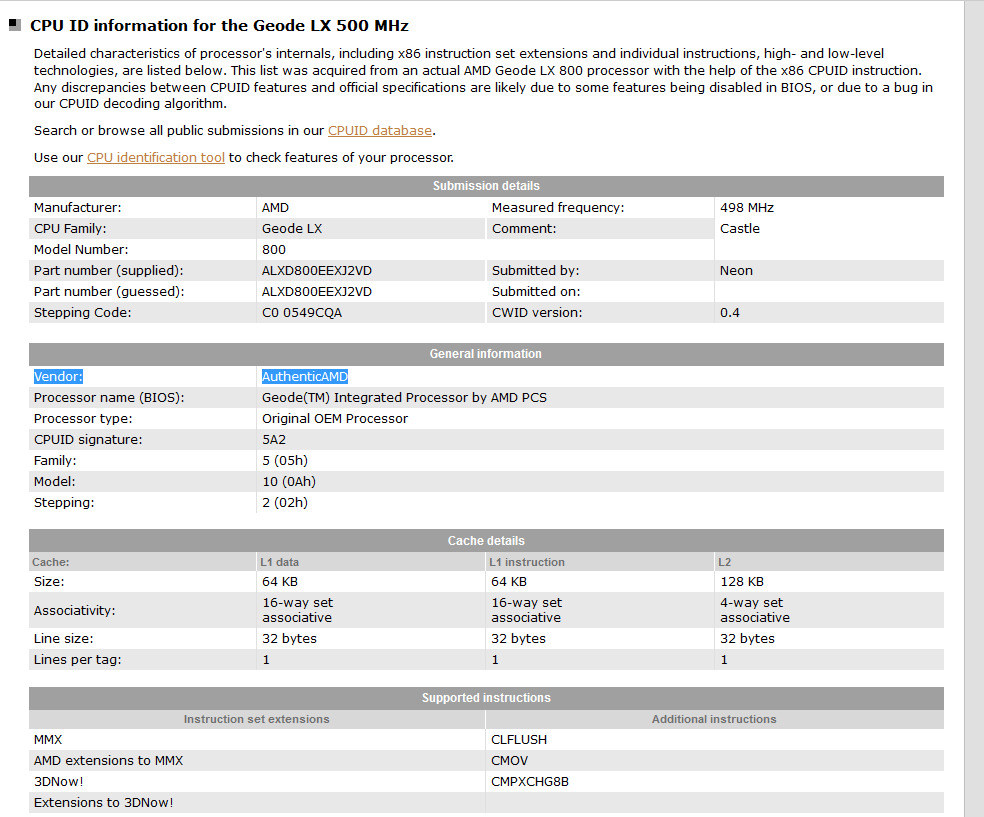Click the 'Submission details' table header
Viewport: 984px width, 817px height.
tap(486, 186)
